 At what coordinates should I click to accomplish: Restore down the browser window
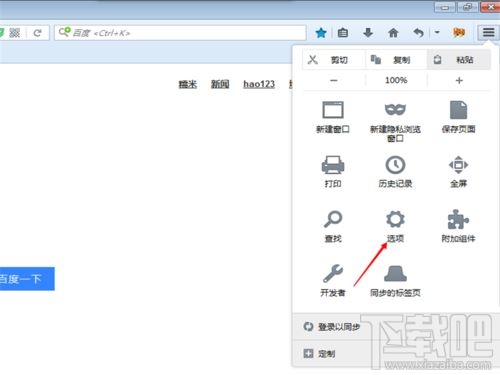tap(467, 7)
